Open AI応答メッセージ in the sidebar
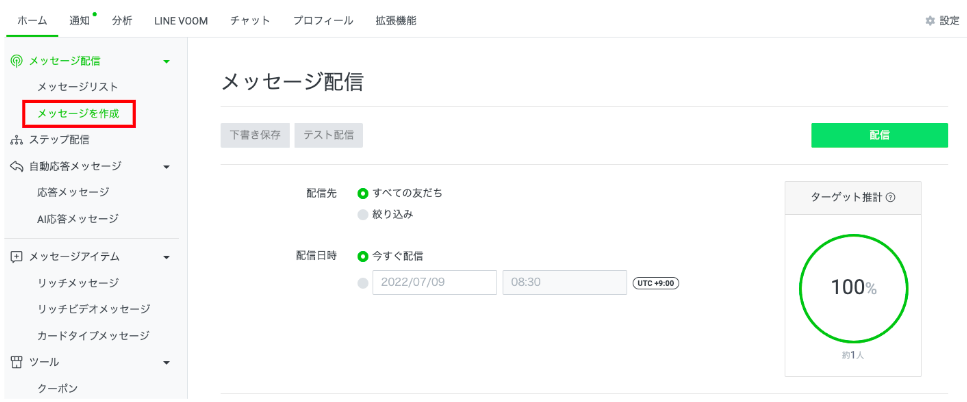Viewport: 967px width, 402px height. coord(78,219)
